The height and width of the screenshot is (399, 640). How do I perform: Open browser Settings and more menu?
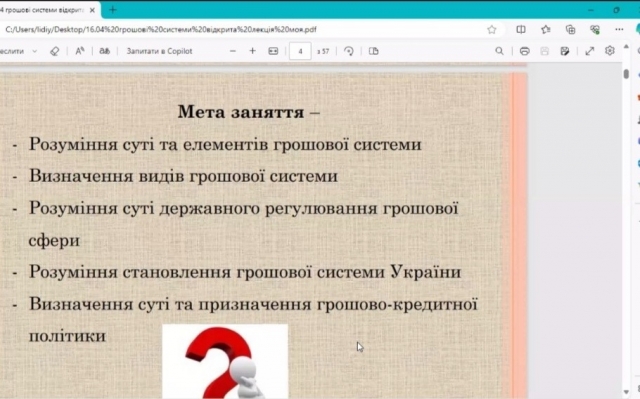click(x=619, y=29)
